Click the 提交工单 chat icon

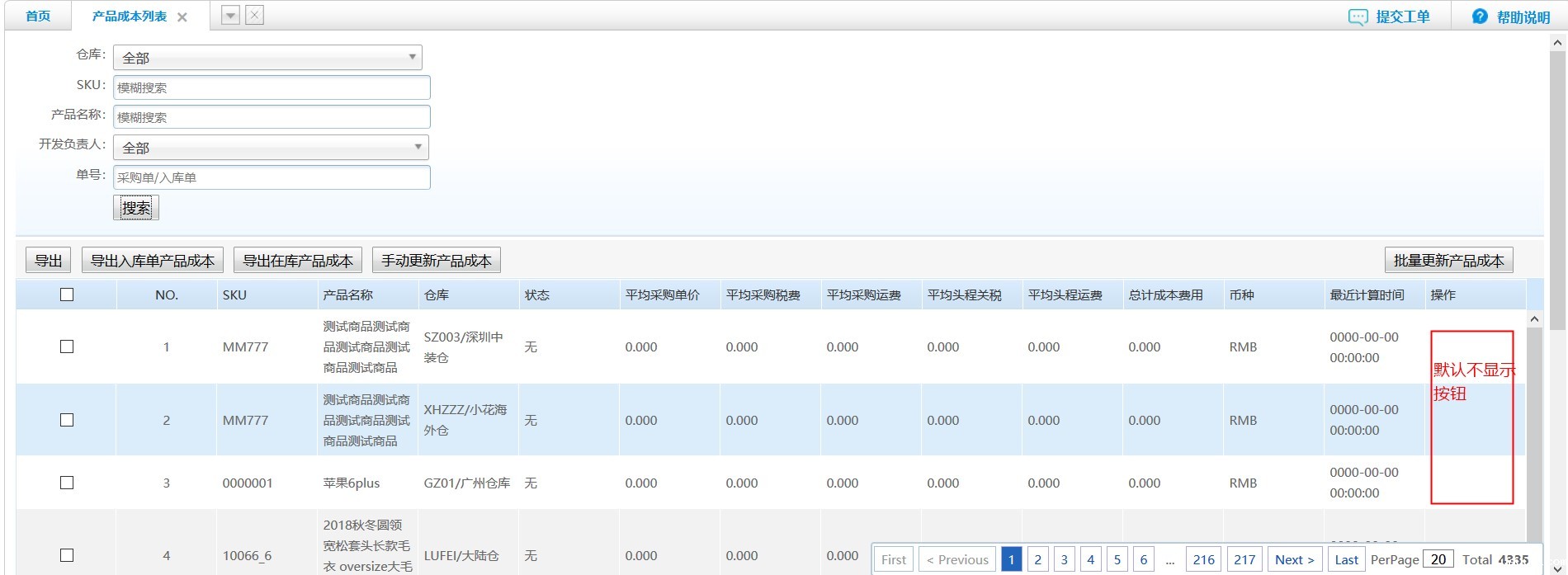(x=1358, y=17)
